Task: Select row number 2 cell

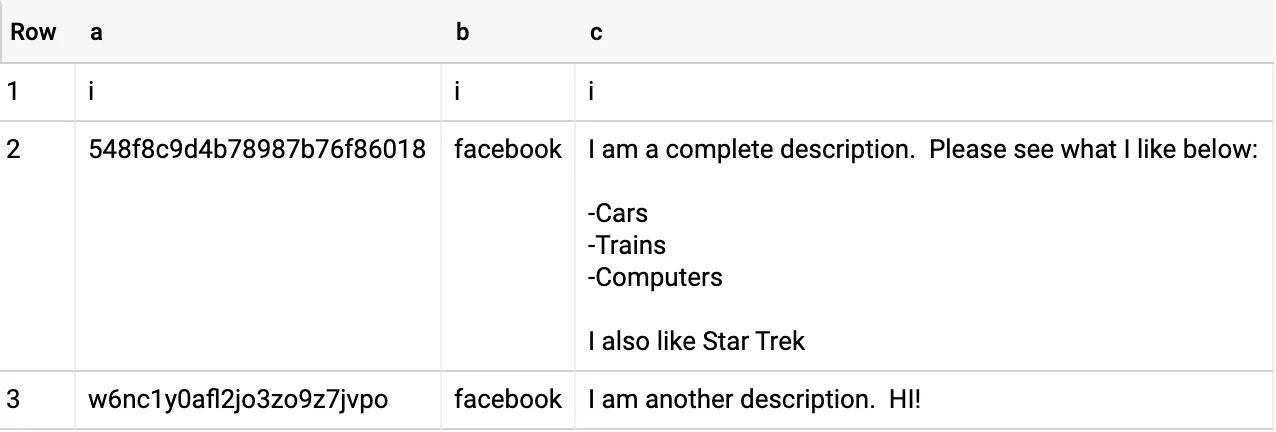Action: (13, 150)
